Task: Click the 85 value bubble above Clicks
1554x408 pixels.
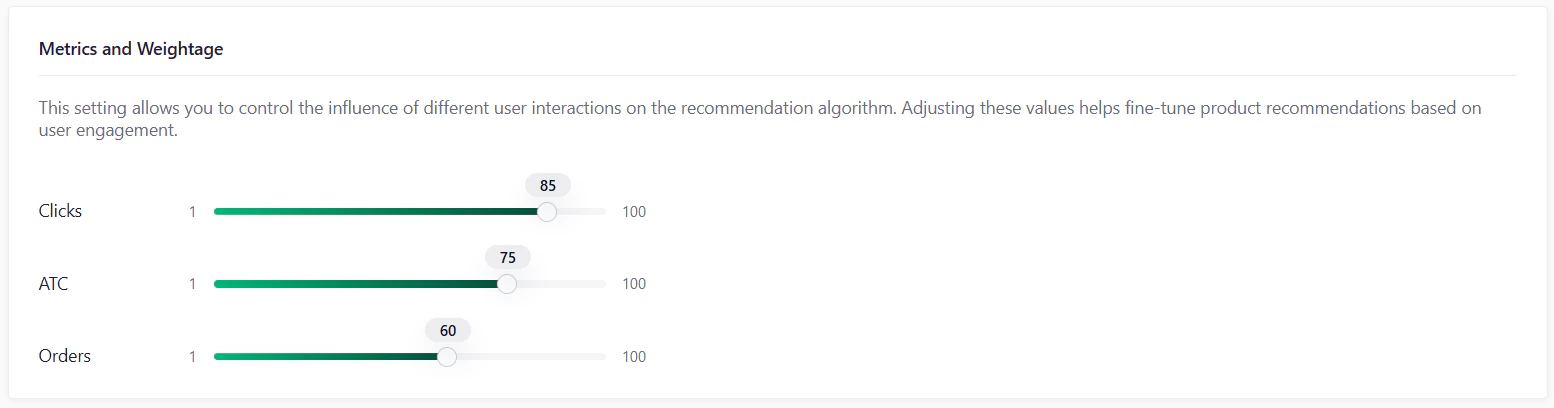Action: pyautogui.click(x=548, y=185)
